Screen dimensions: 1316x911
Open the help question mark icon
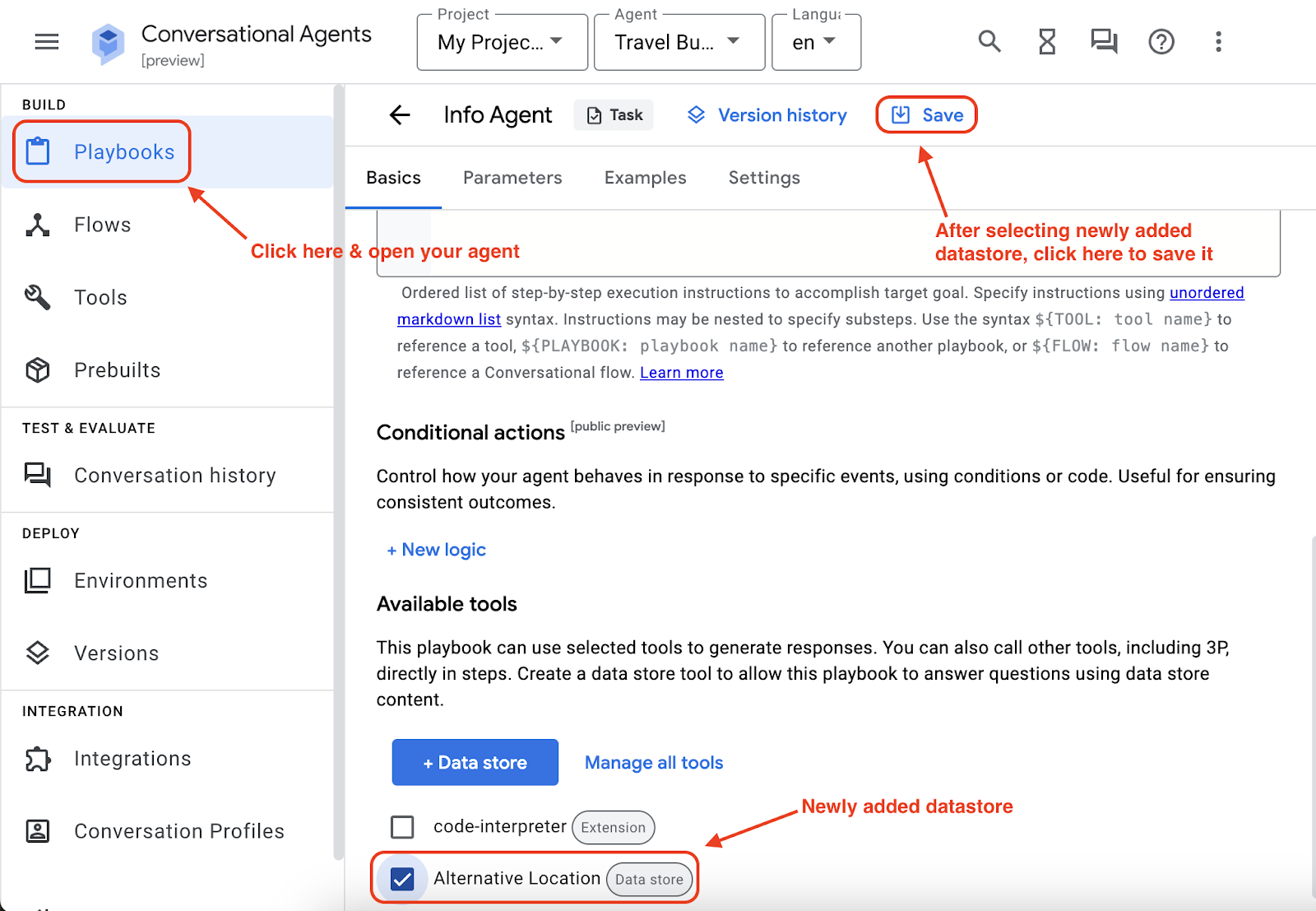click(1161, 41)
